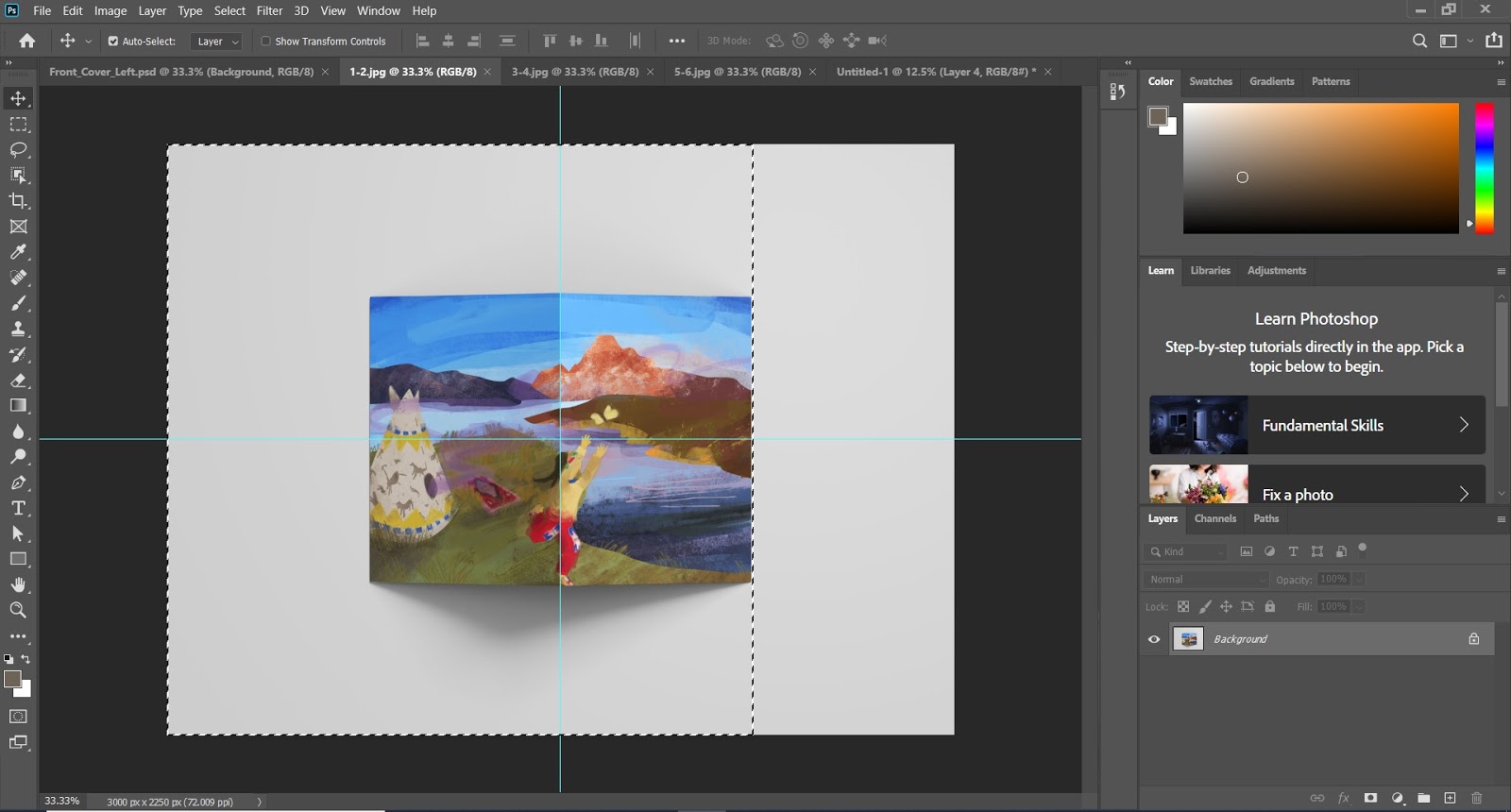Switch to the Swatches tab
Viewport: 1511px width, 812px height.
[x=1211, y=81]
